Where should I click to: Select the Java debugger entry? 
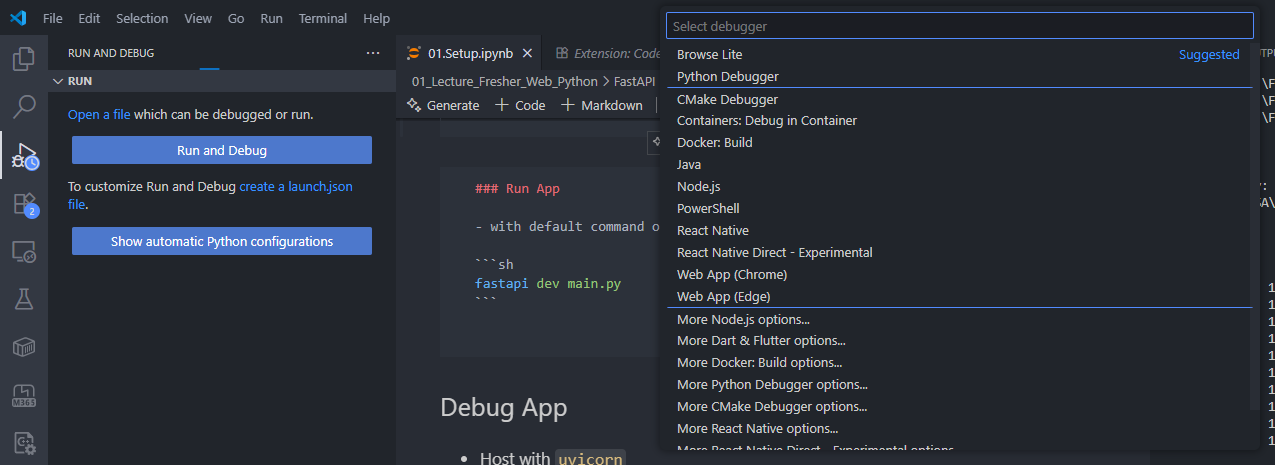pyautogui.click(x=959, y=165)
